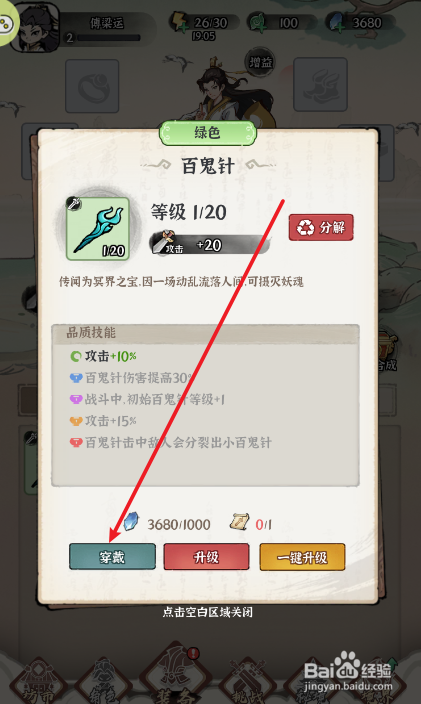421x704 pixels.
Task: Open the 坊市 market tab
Action: [x=39, y=682]
